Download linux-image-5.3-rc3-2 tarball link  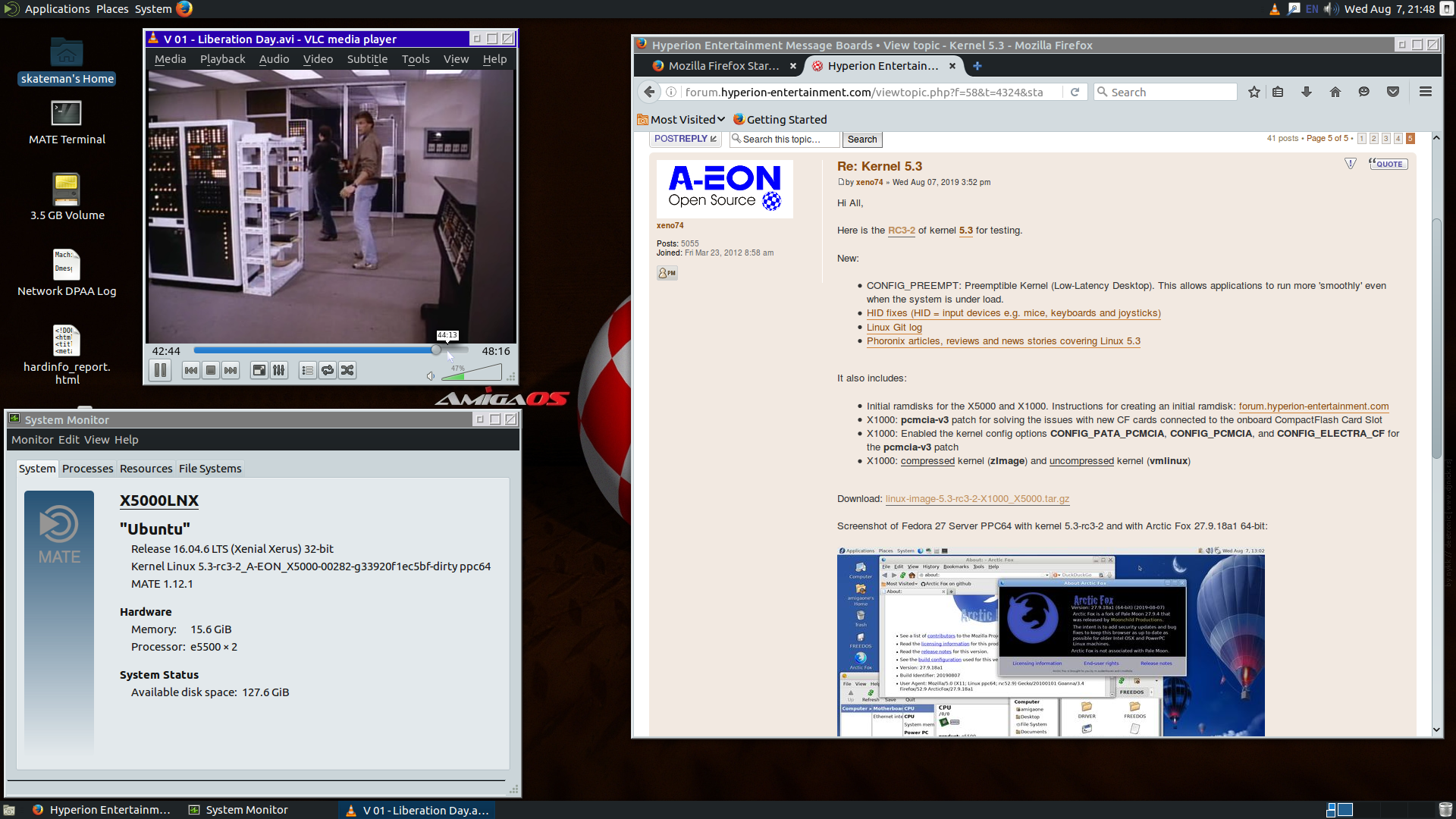[977, 499]
